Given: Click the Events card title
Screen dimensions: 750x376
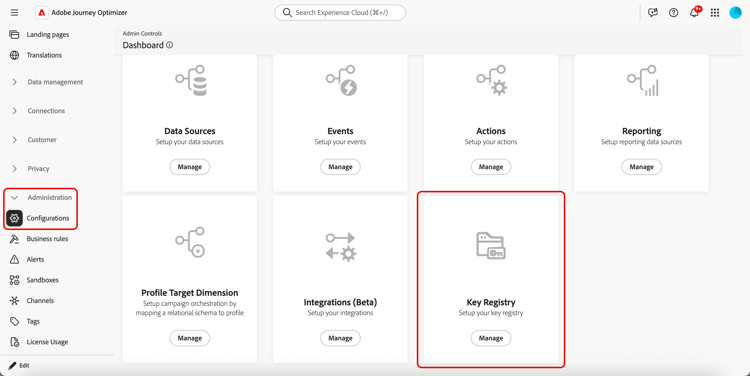Looking at the screenshot, I should click(x=341, y=131).
